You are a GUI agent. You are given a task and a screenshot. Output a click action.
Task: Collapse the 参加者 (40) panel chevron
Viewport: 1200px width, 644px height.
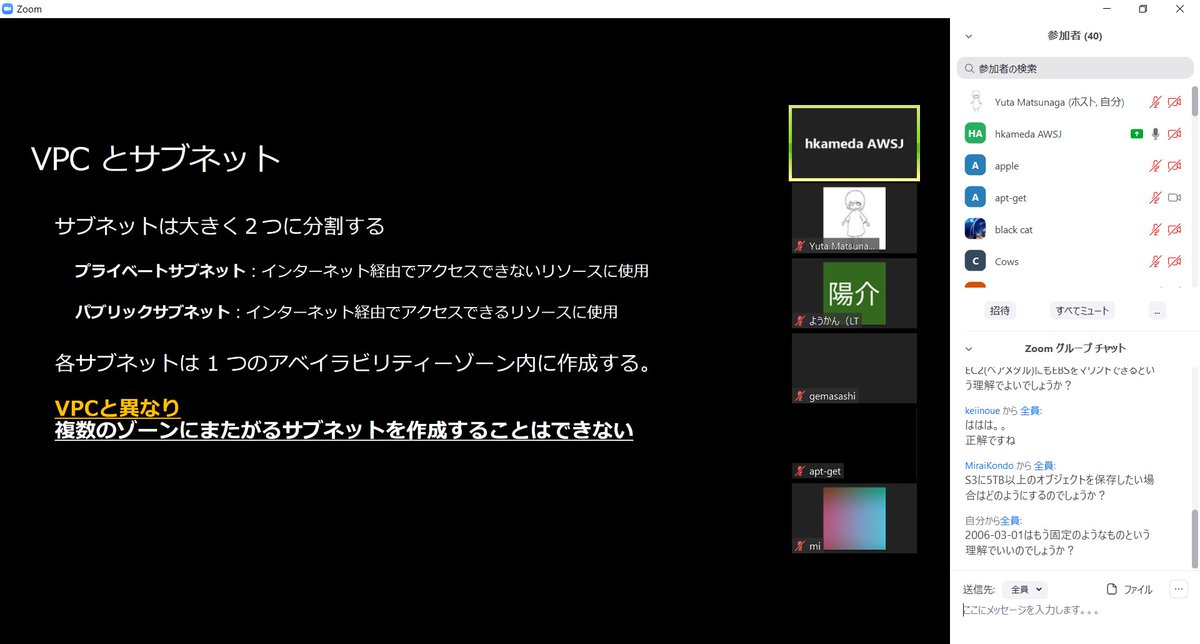[x=968, y=36]
